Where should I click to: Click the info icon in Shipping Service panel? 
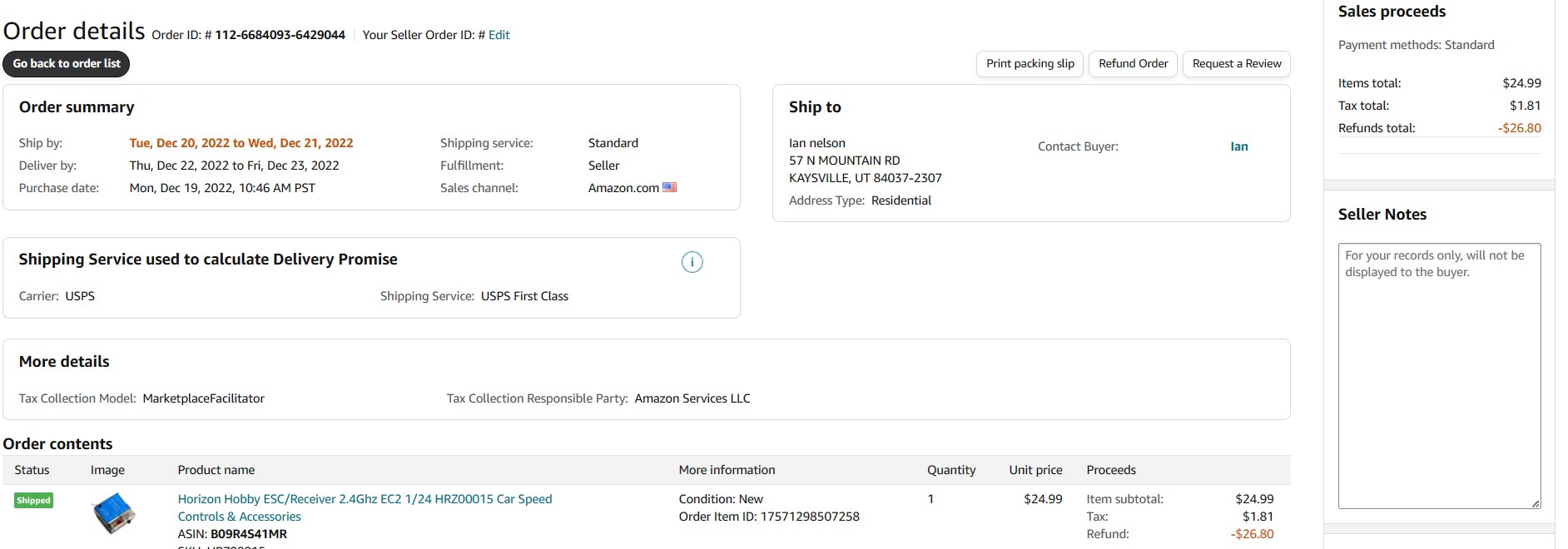point(692,262)
